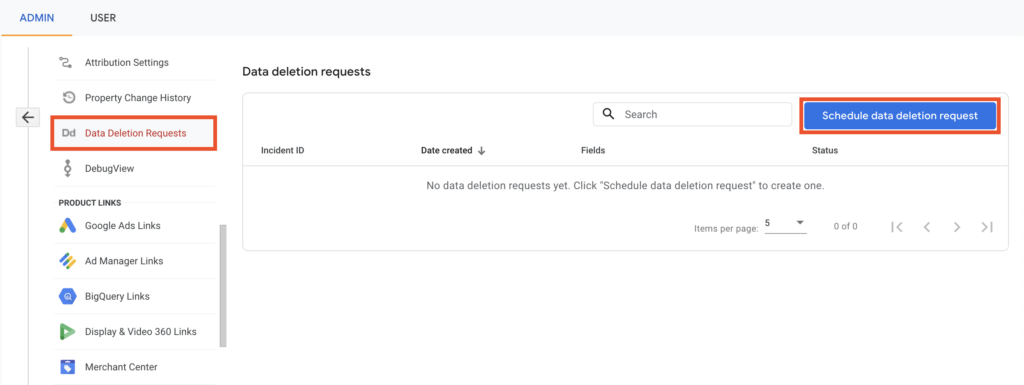
Task: Click the Ad Manager logo icon
Action: (x=68, y=261)
